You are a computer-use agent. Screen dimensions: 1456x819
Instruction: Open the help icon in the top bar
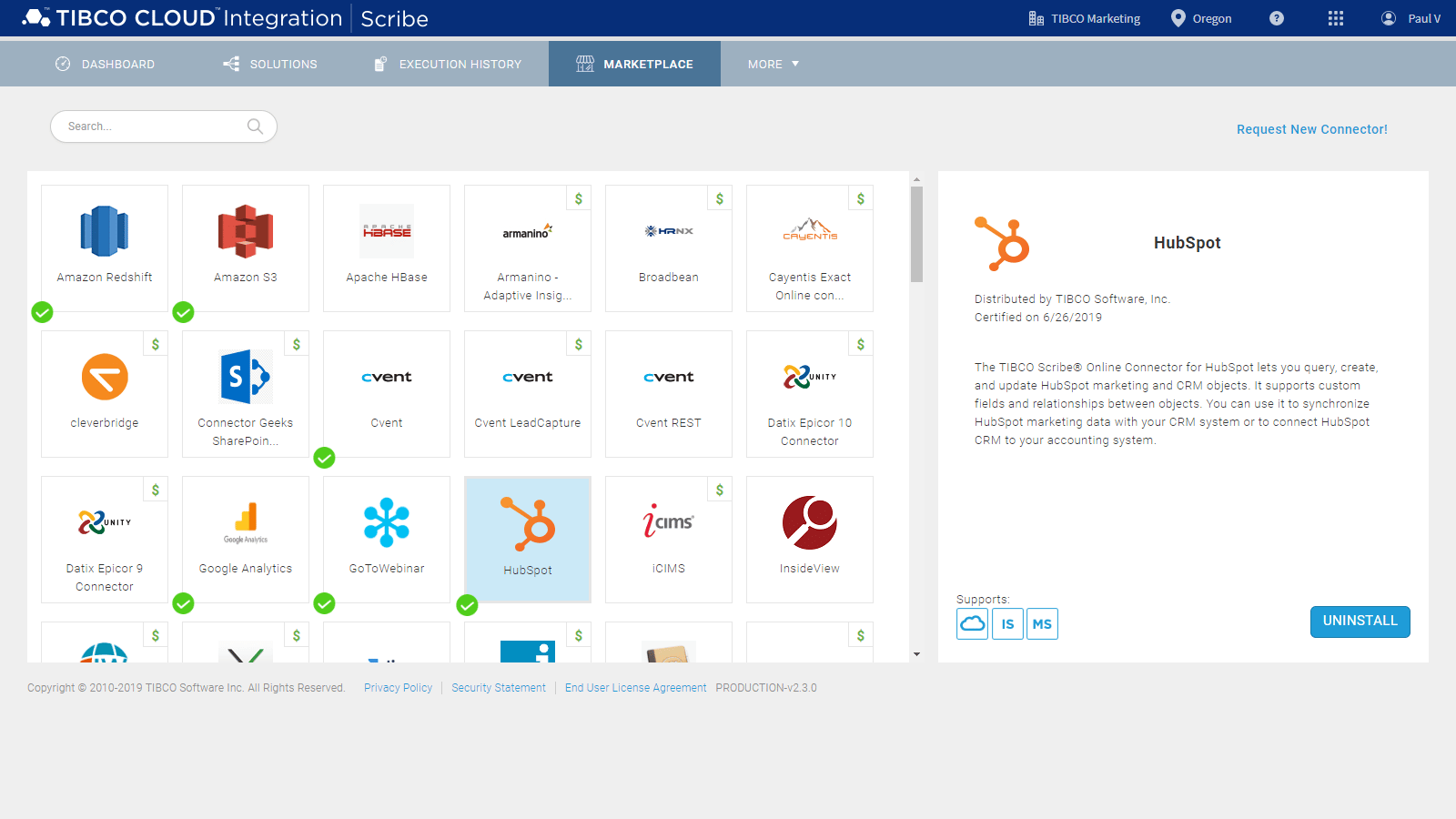coord(1276,18)
